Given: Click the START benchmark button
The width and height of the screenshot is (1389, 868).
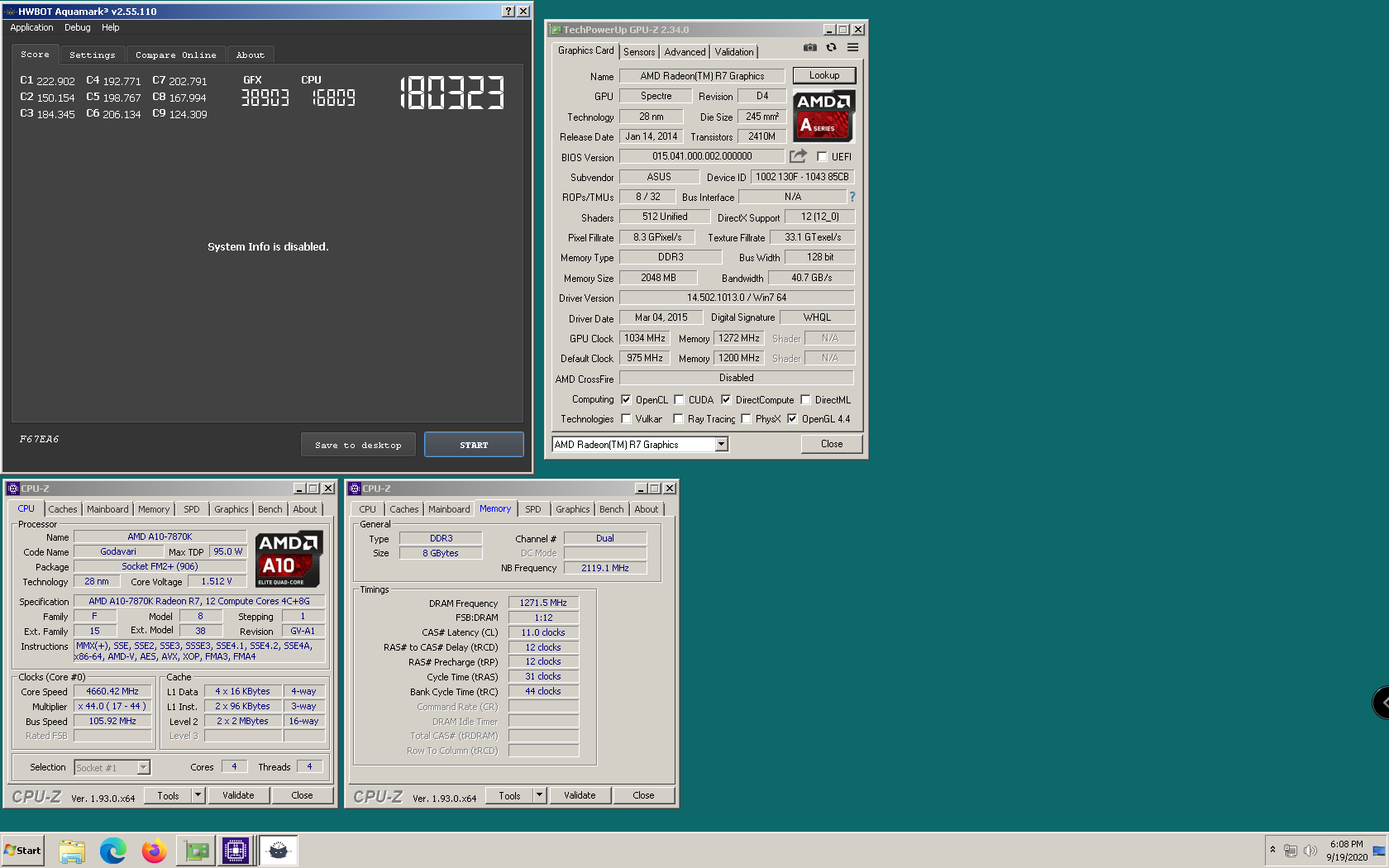Looking at the screenshot, I should coord(474,445).
